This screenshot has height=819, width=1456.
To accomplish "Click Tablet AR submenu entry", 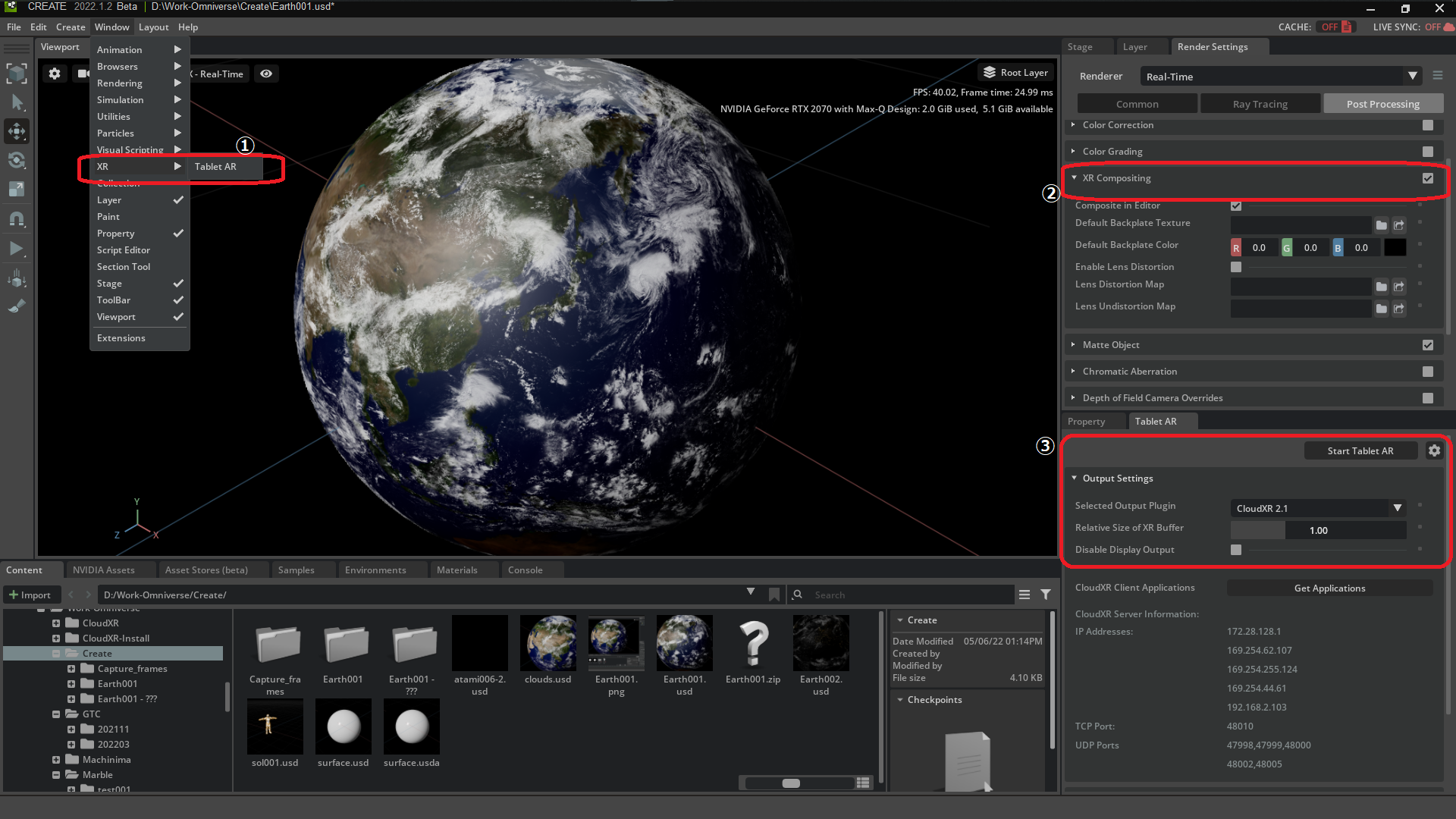I will 216,167.
